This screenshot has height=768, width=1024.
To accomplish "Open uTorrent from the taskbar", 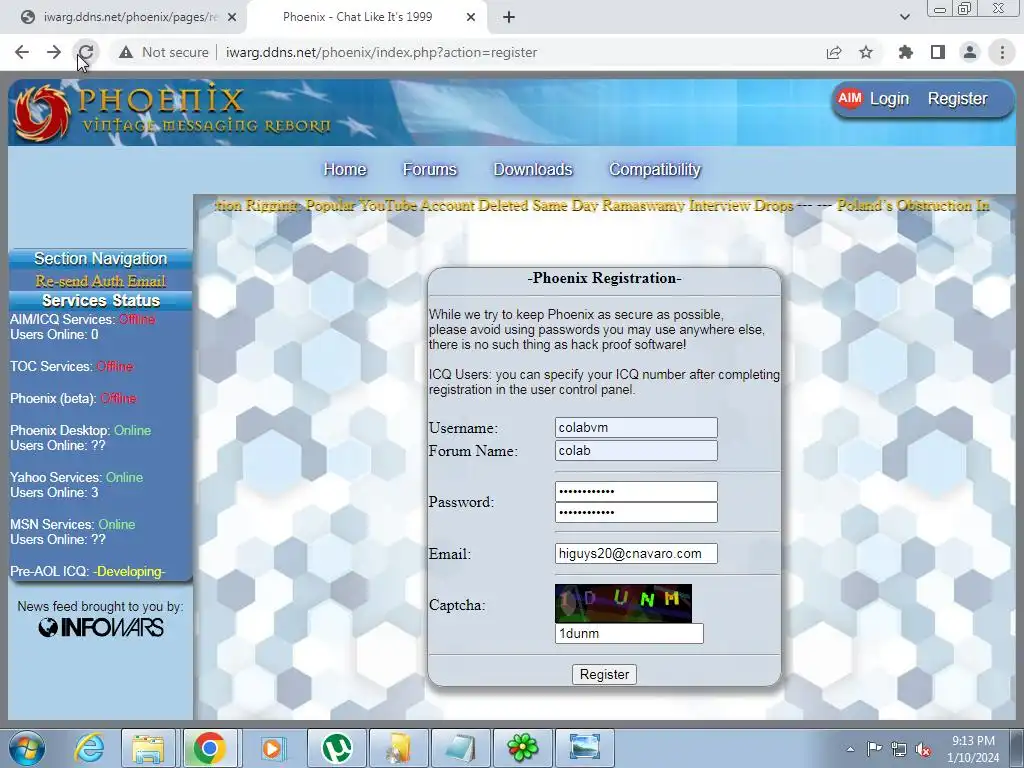I will point(336,748).
